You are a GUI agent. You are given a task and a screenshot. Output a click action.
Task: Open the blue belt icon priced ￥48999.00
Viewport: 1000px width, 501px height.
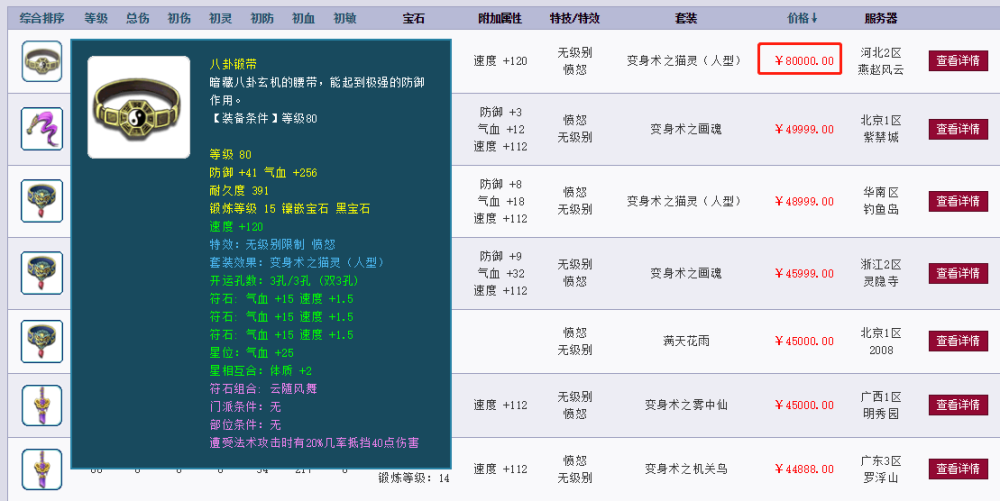click(41, 201)
